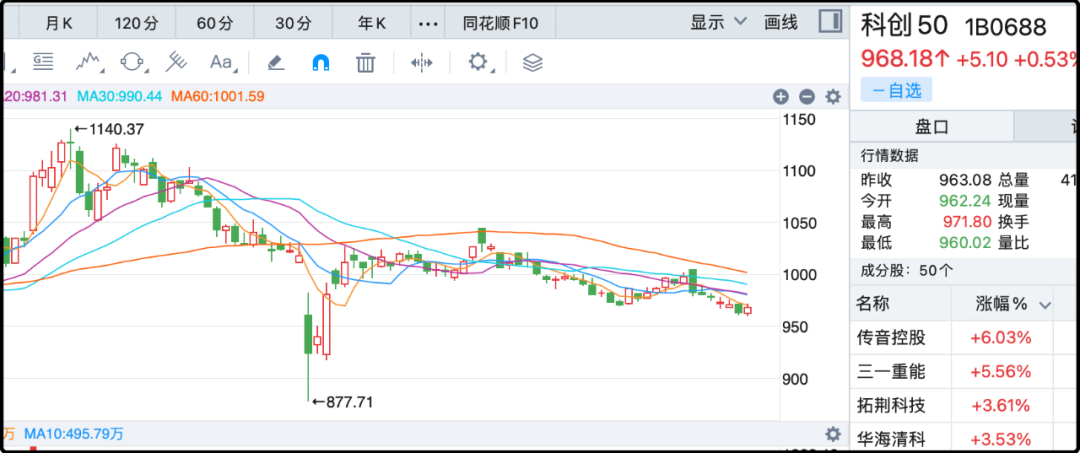
Task: Switch to the 月K period tab
Action: click(x=58, y=22)
